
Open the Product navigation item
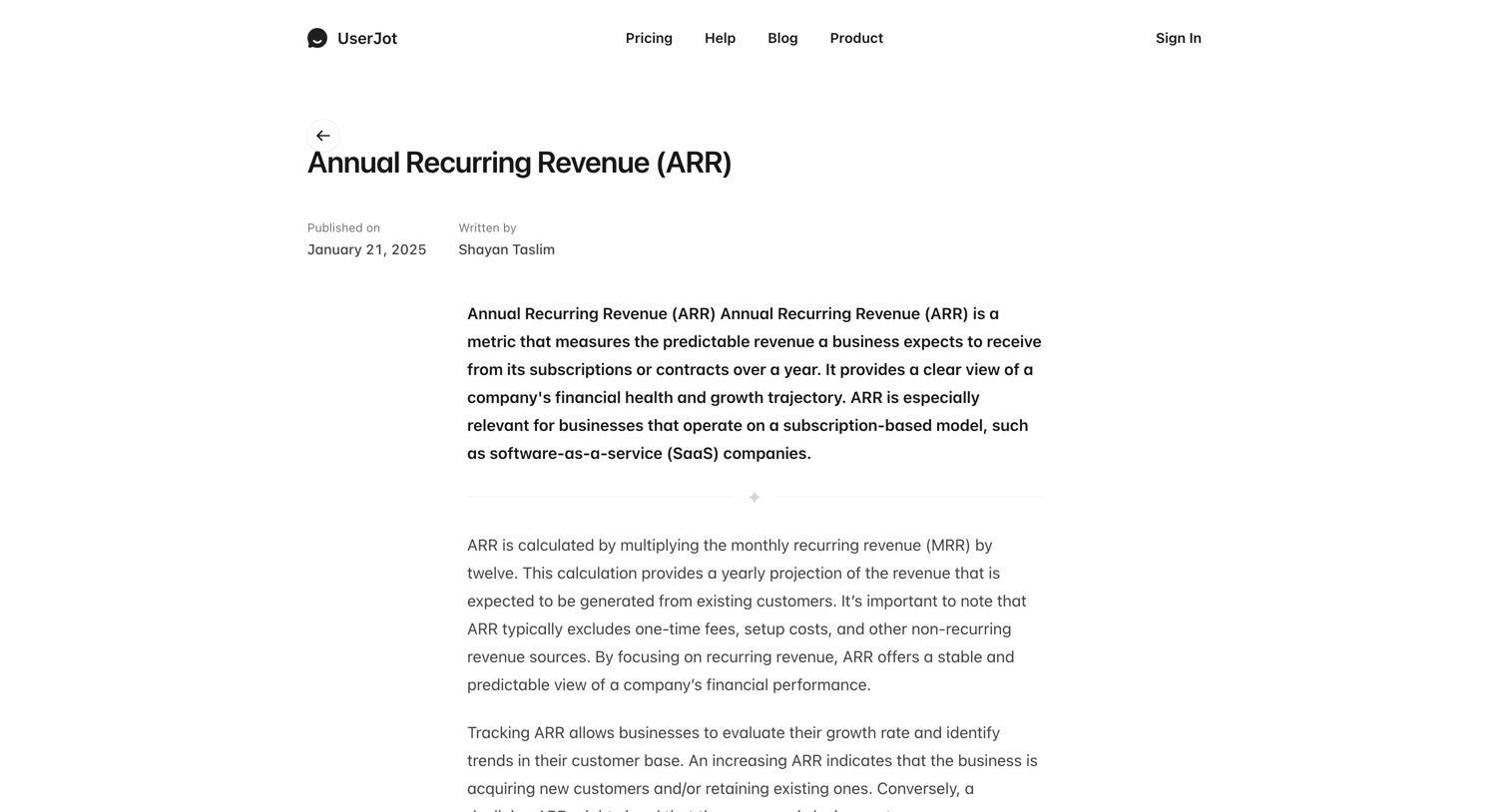coord(856,38)
